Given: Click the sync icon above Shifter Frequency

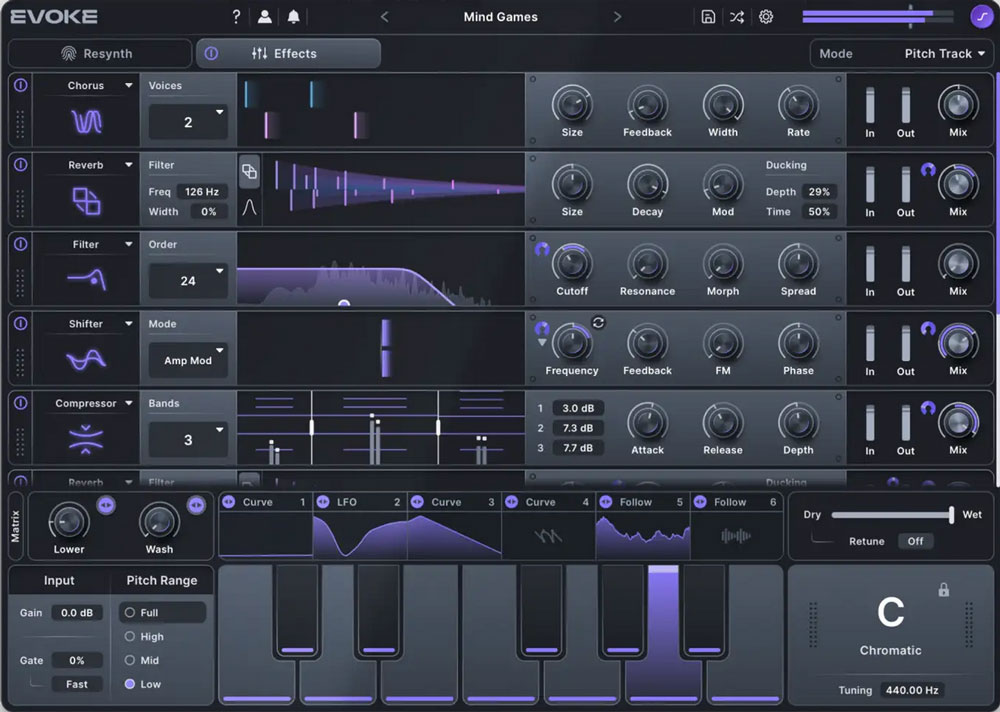Looking at the screenshot, I should pos(598,322).
